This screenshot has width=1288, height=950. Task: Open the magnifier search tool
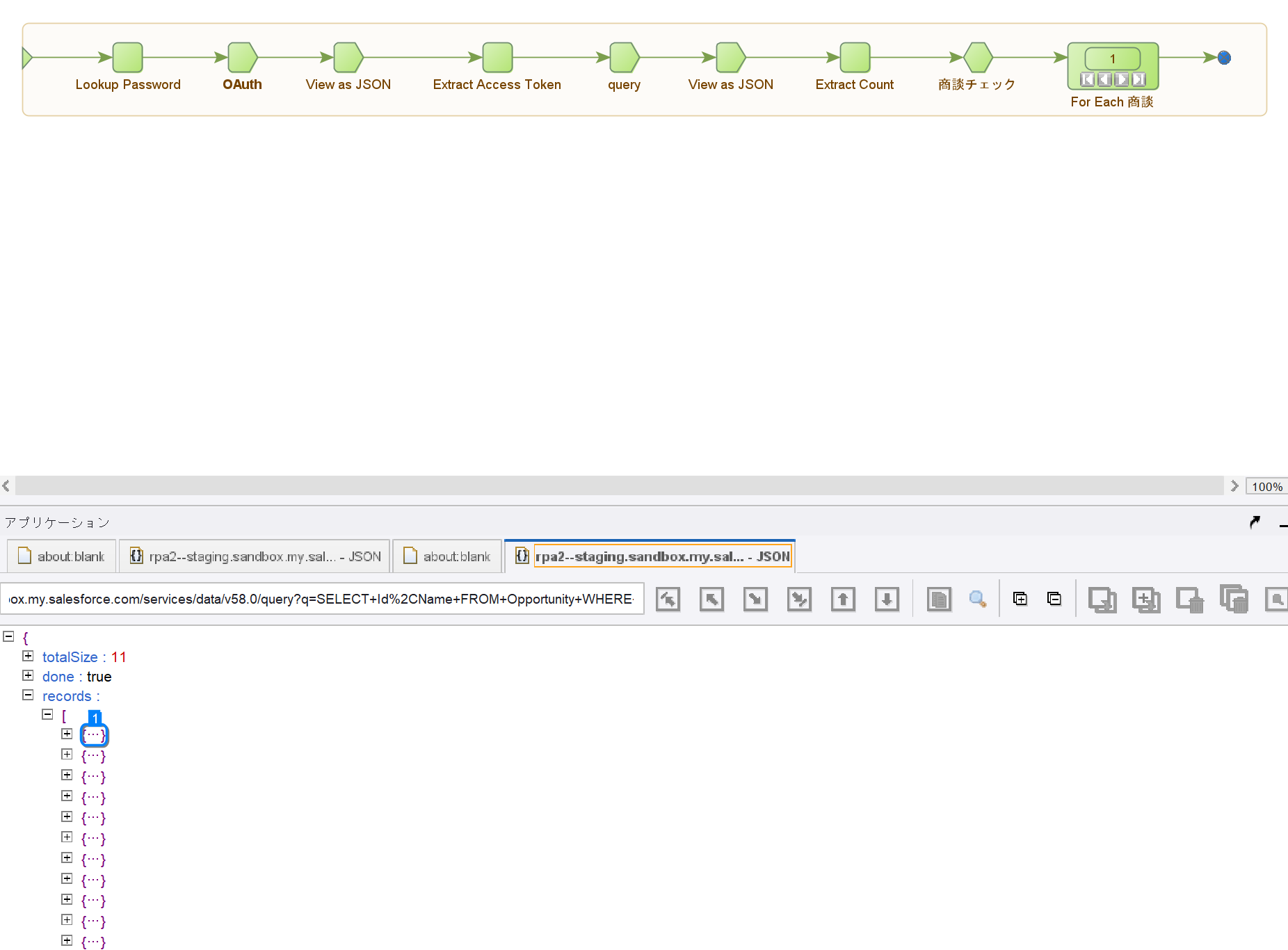coord(977,599)
